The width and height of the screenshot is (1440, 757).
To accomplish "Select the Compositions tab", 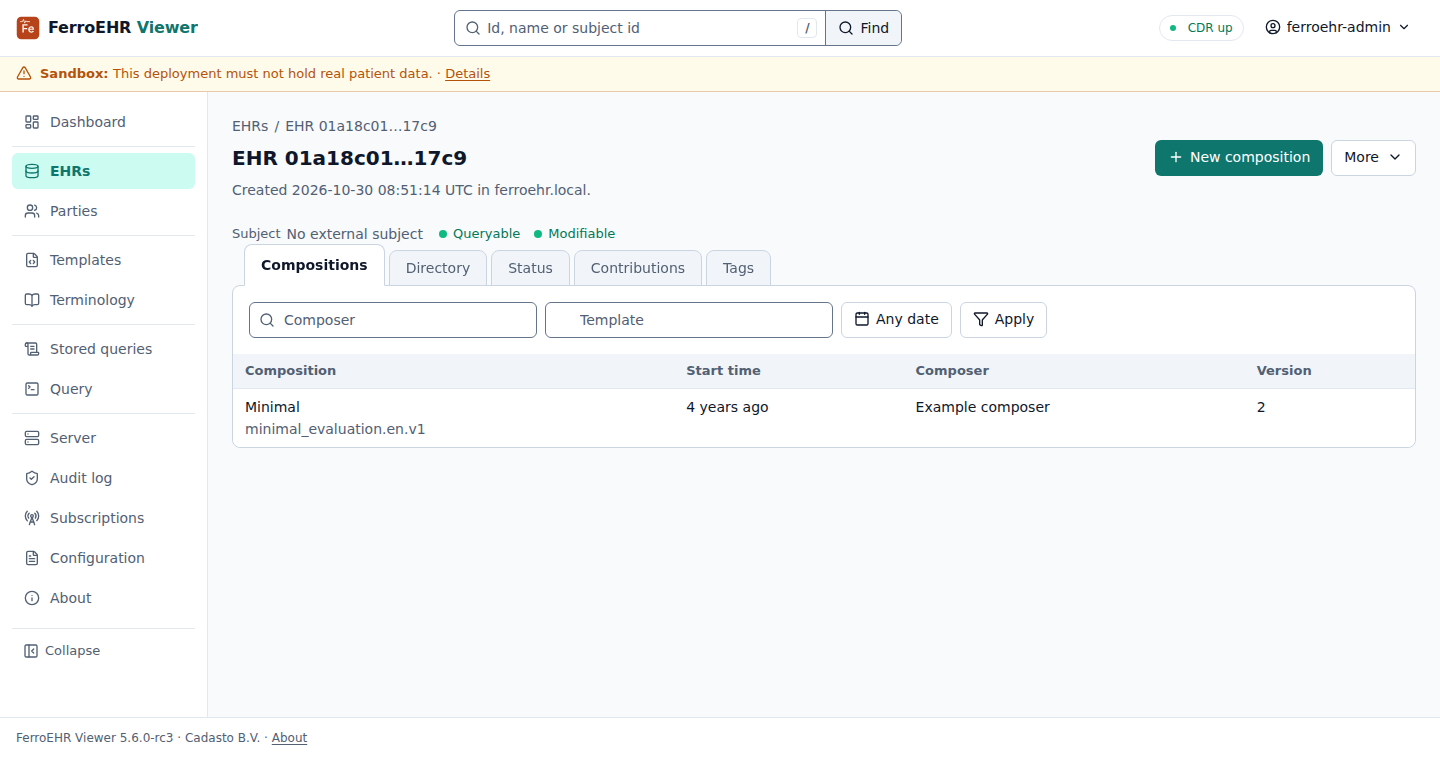I will coord(314,266).
